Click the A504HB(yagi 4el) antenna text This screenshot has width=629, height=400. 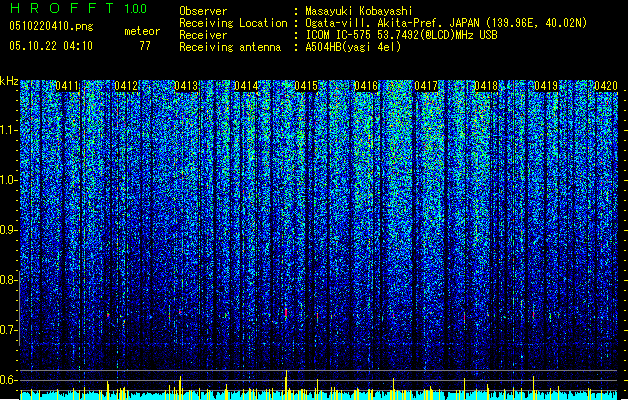click(x=353, y=47)
